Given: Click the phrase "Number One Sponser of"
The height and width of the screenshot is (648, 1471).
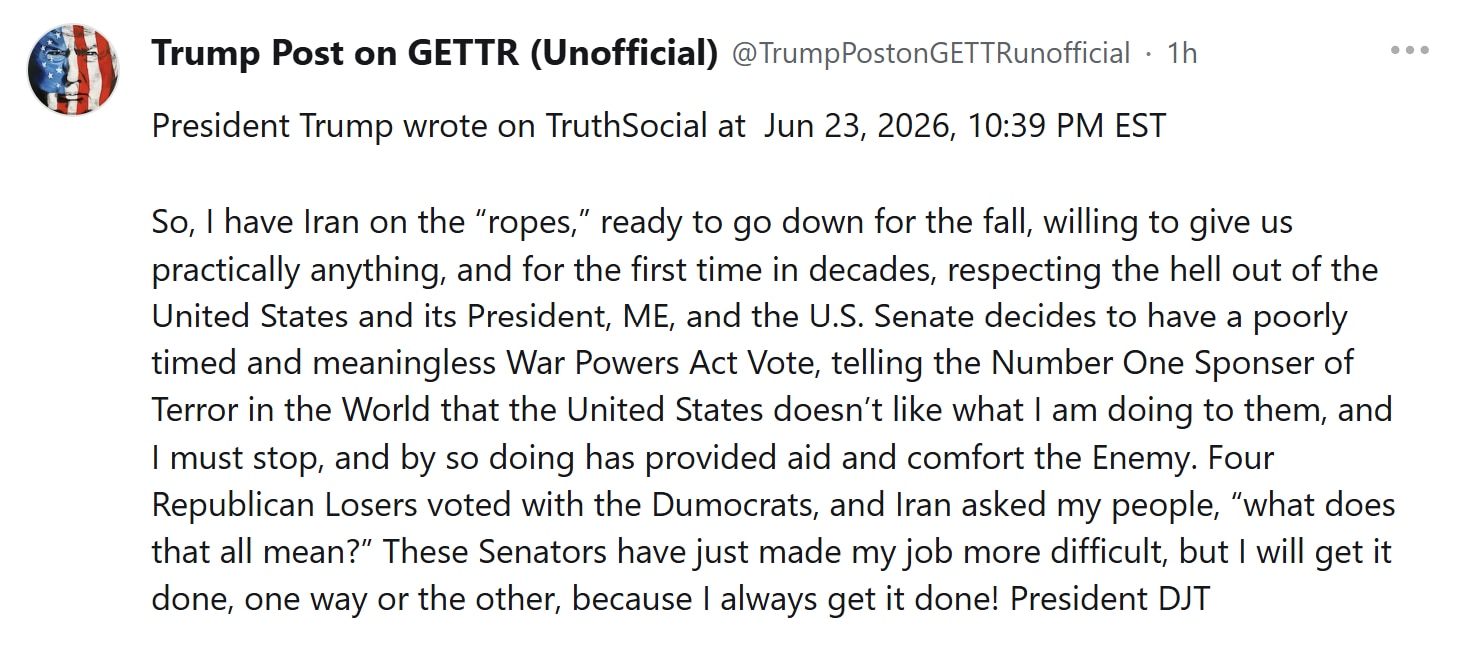Looking at the screenshot, I should [x=1180, y=363].
